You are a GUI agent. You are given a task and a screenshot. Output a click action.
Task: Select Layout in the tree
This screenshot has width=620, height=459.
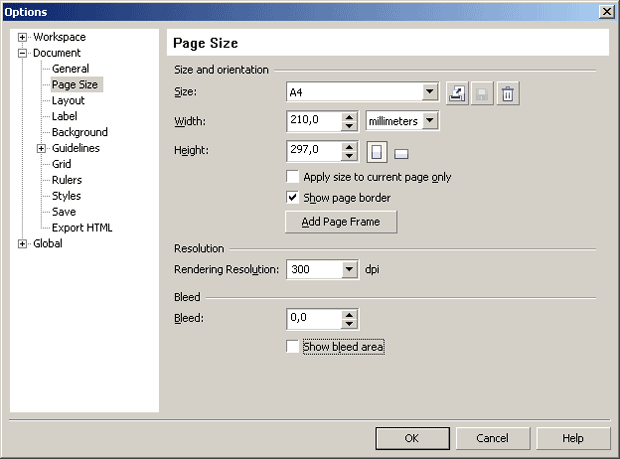pos(68,100)
